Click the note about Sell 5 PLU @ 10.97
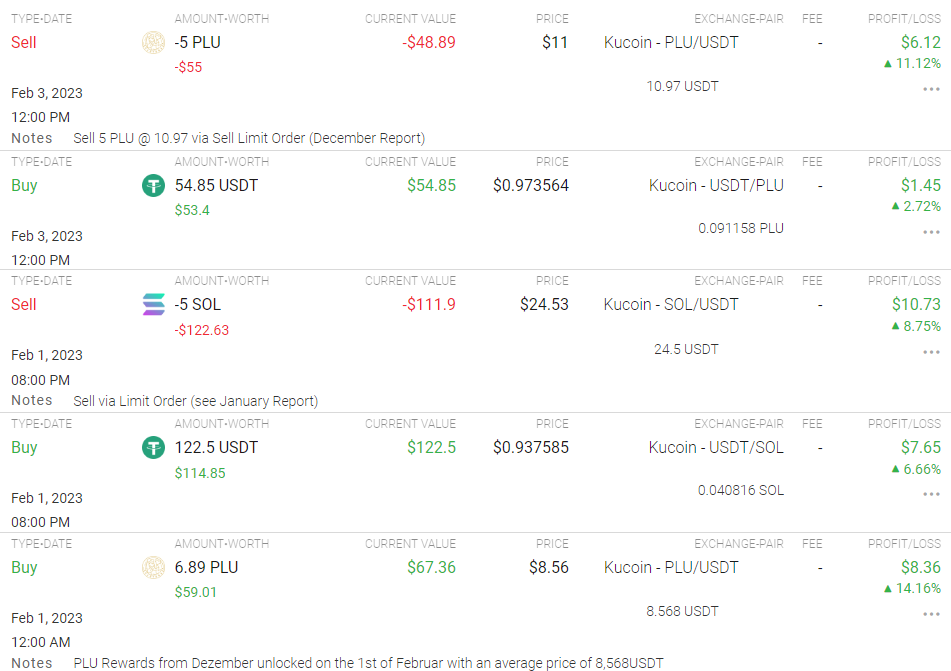The height and width of the screenshot is (671, 951). (249, 138)
